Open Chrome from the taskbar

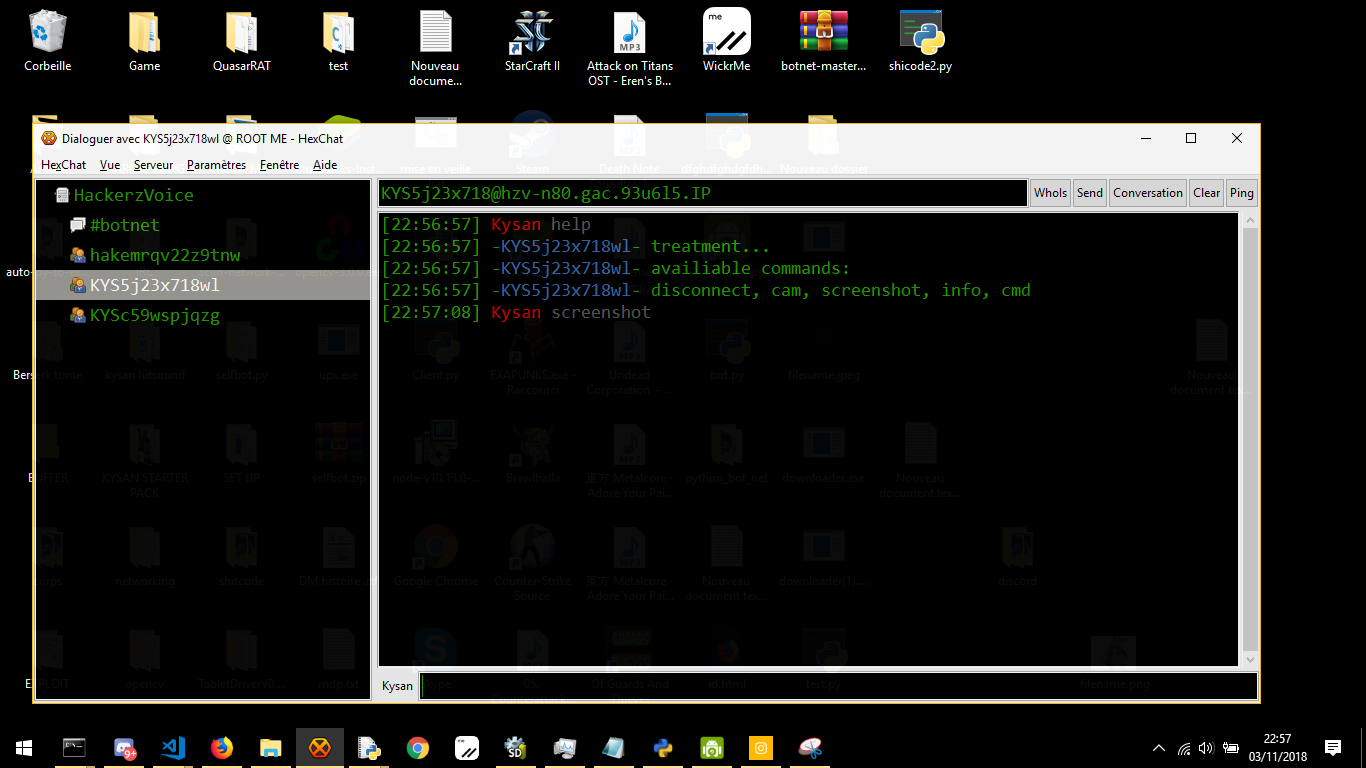418,748
